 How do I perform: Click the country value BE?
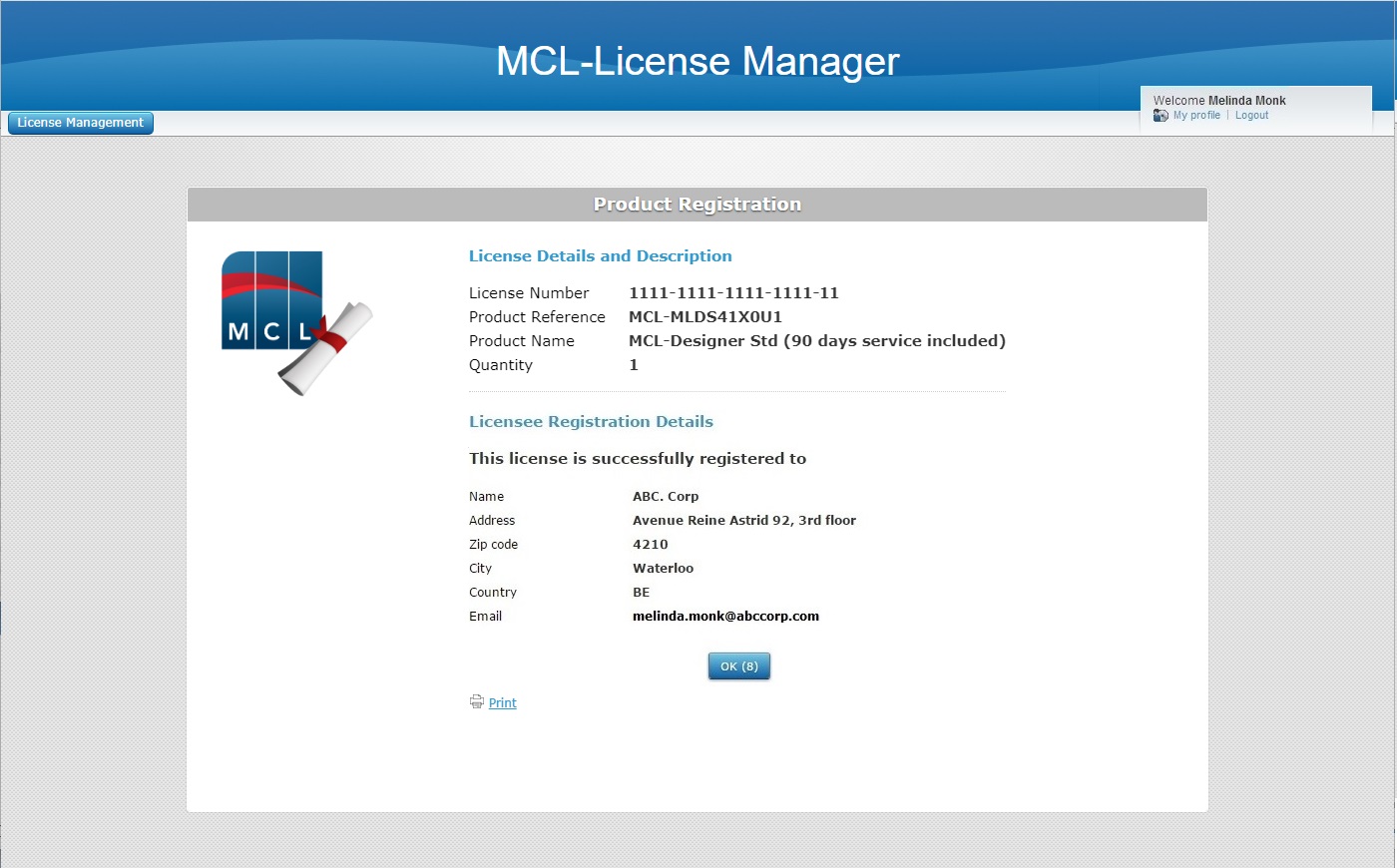pyautogui.click(x=641, y=593)
